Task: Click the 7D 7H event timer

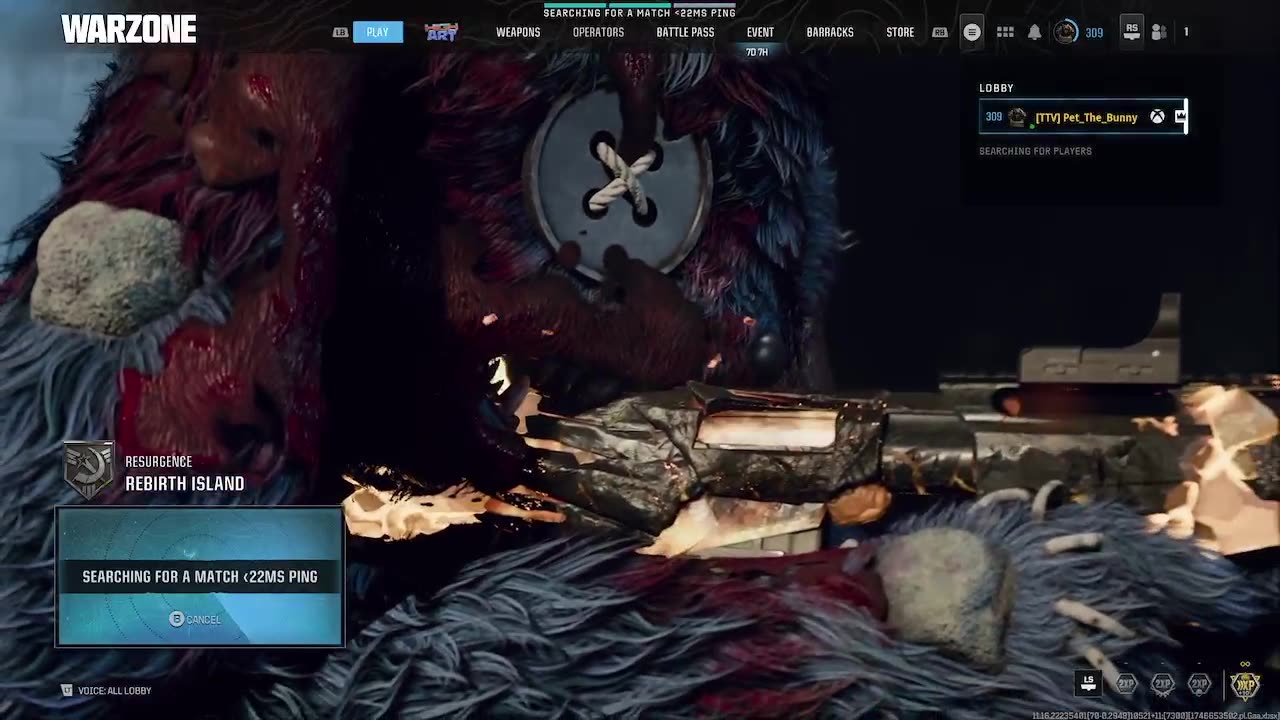Action: [757, 52]
